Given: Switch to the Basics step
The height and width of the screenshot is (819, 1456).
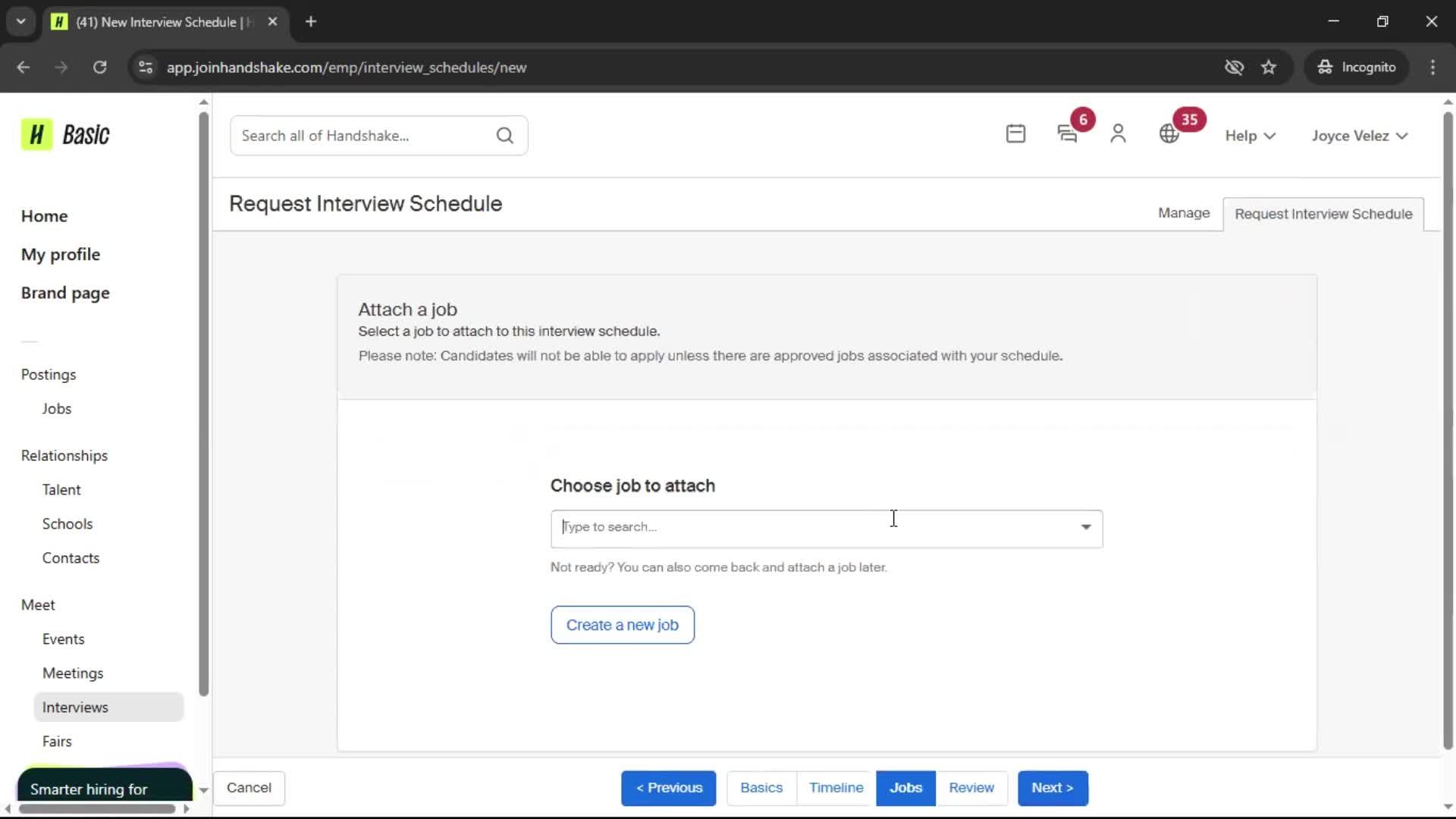Looking at the screenshot, I should tap(761, 788).
